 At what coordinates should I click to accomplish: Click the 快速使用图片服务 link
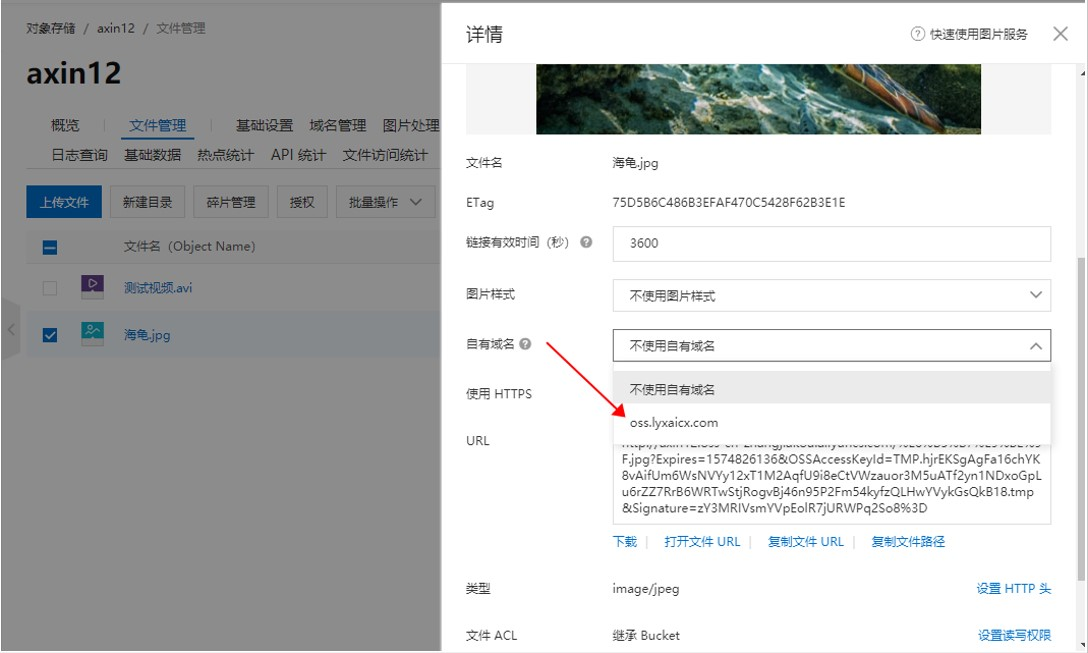tap(978, 34)
